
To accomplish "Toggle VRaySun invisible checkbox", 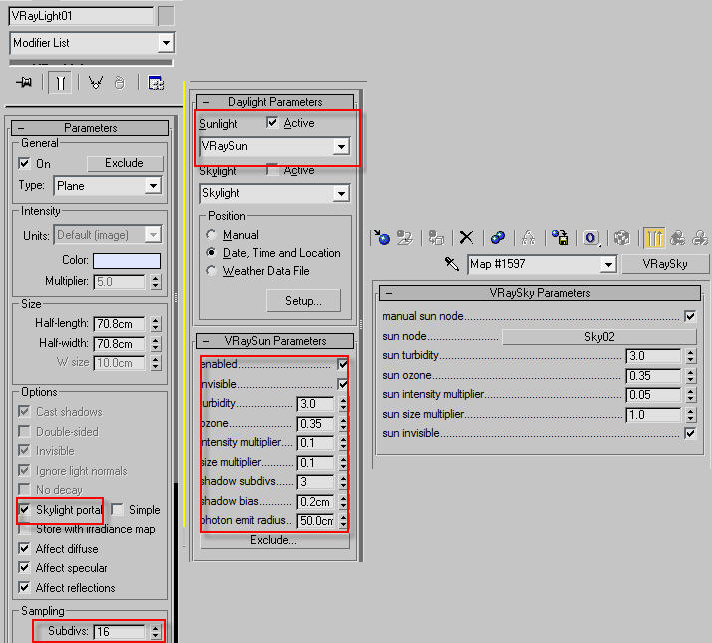I will [343, 384].
